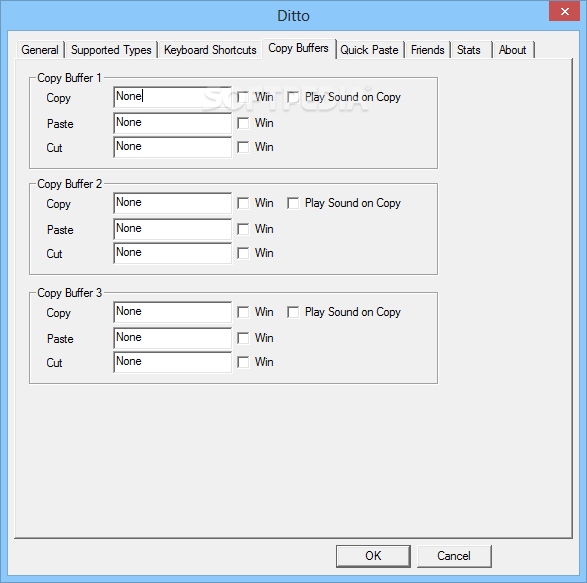This screenshot has width=587, height=583.
Task: Tick Win checkbox for Copy Buffer 3 Paste
Action: [243, 338]
